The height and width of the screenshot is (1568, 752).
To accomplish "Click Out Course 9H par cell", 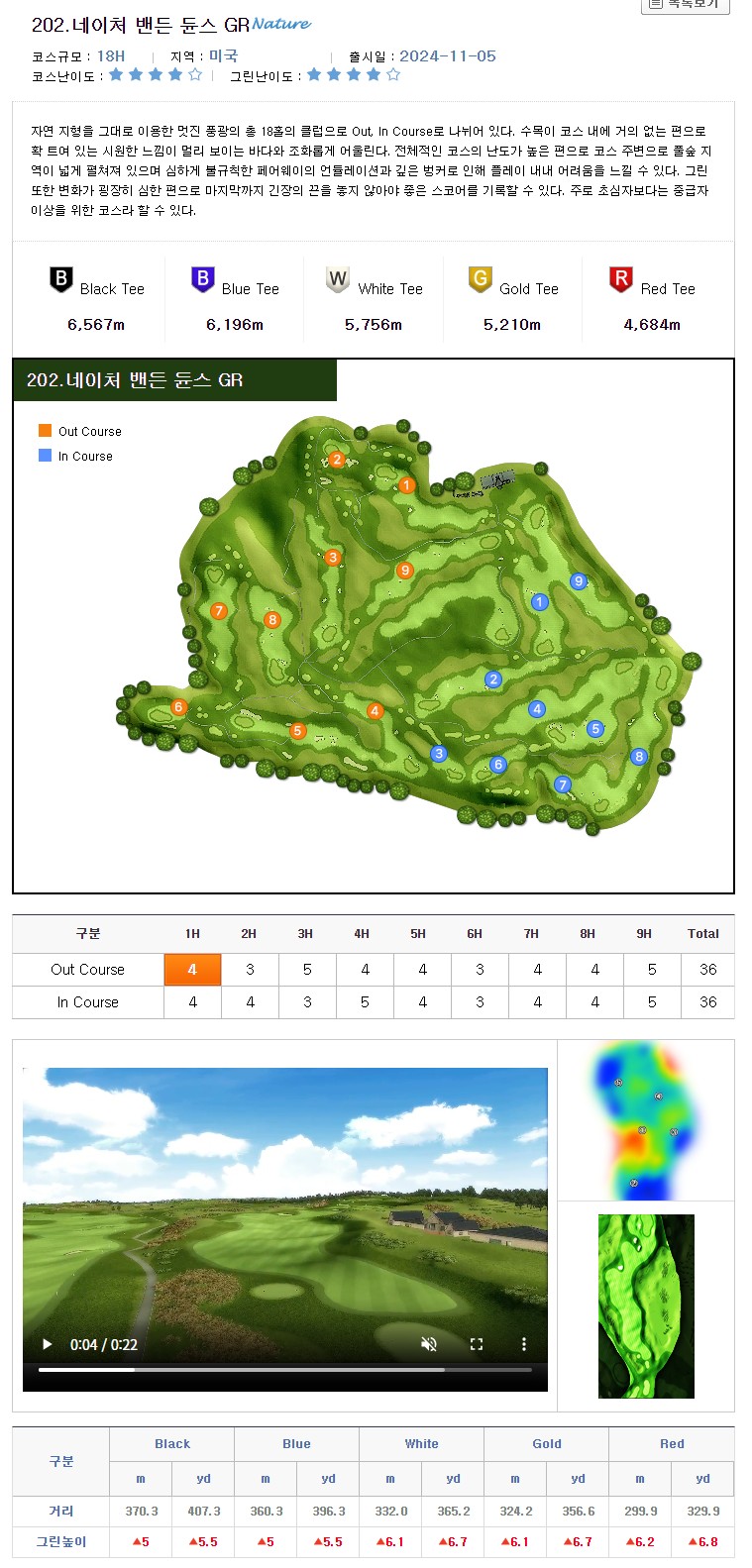I will 651,970.
